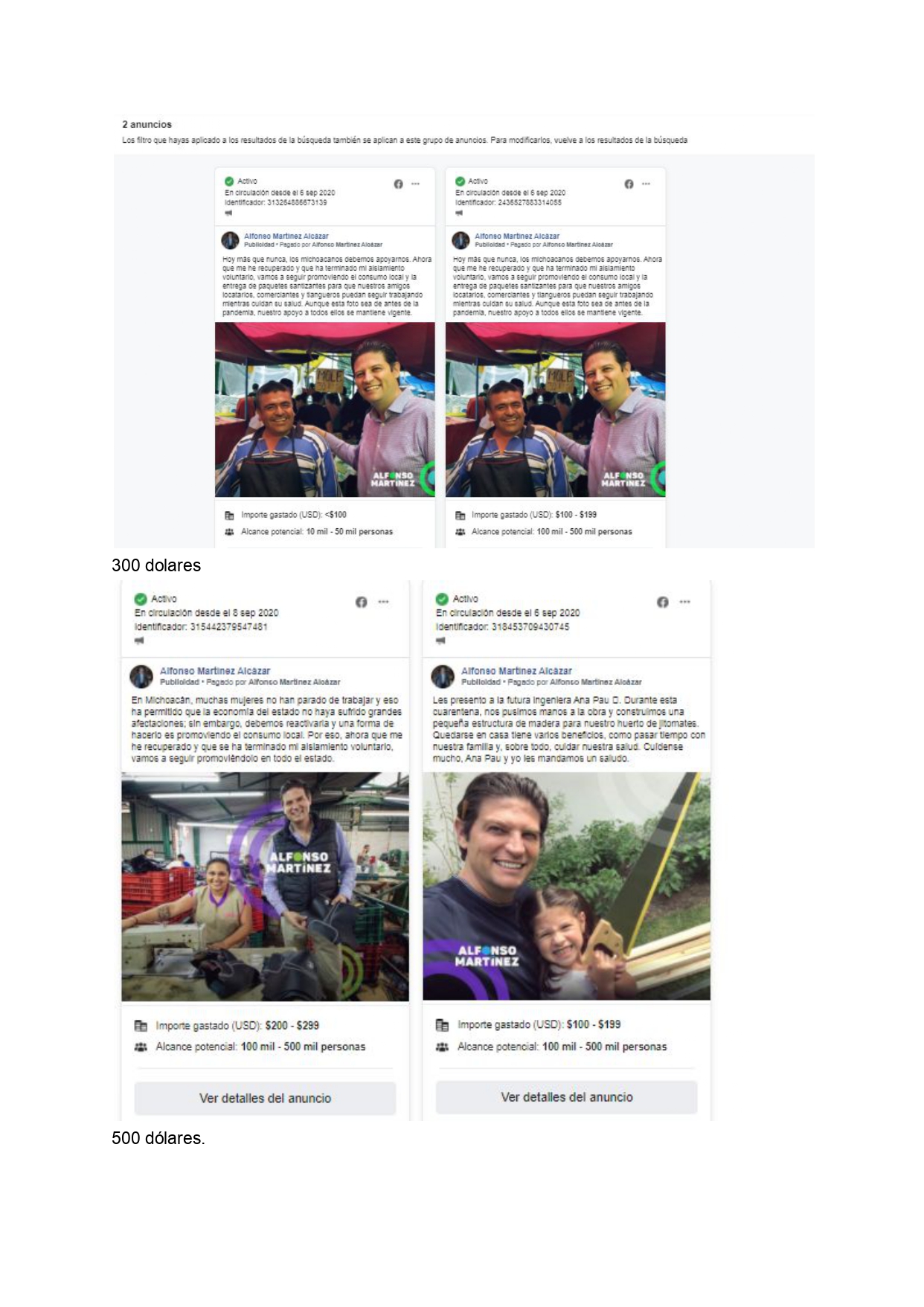Click Facebook platform icon on ad 318453709430745

click(x=663, y=602)
